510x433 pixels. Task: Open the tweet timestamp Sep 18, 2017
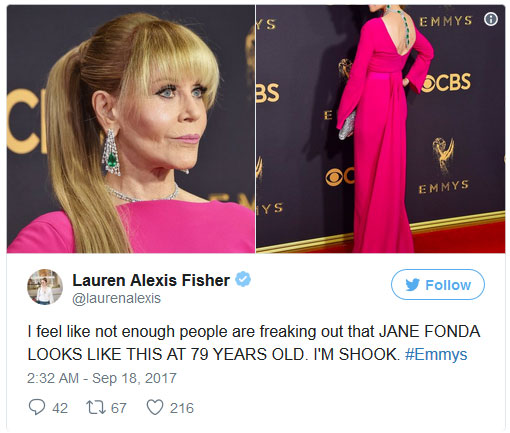point(102,378)
